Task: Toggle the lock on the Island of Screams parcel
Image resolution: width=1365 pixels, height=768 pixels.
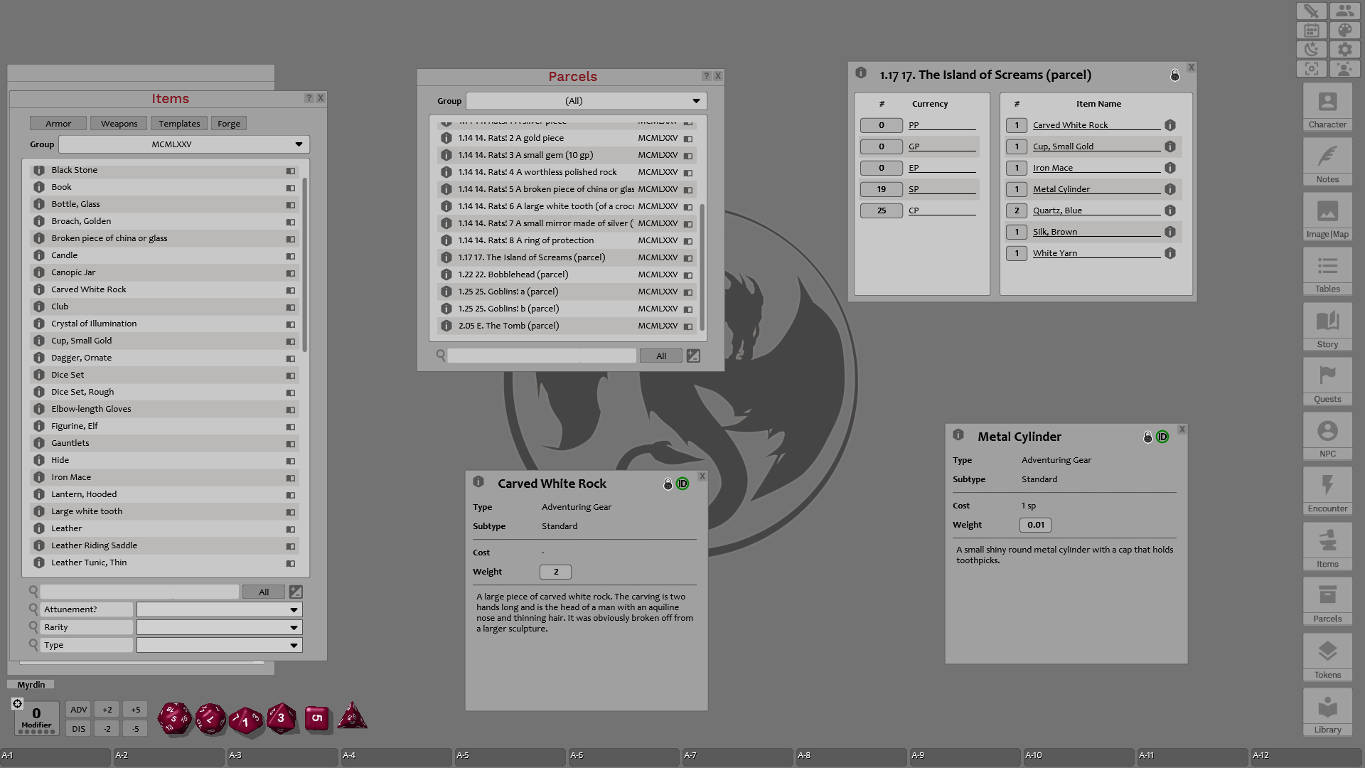Action: [1174, 74]
